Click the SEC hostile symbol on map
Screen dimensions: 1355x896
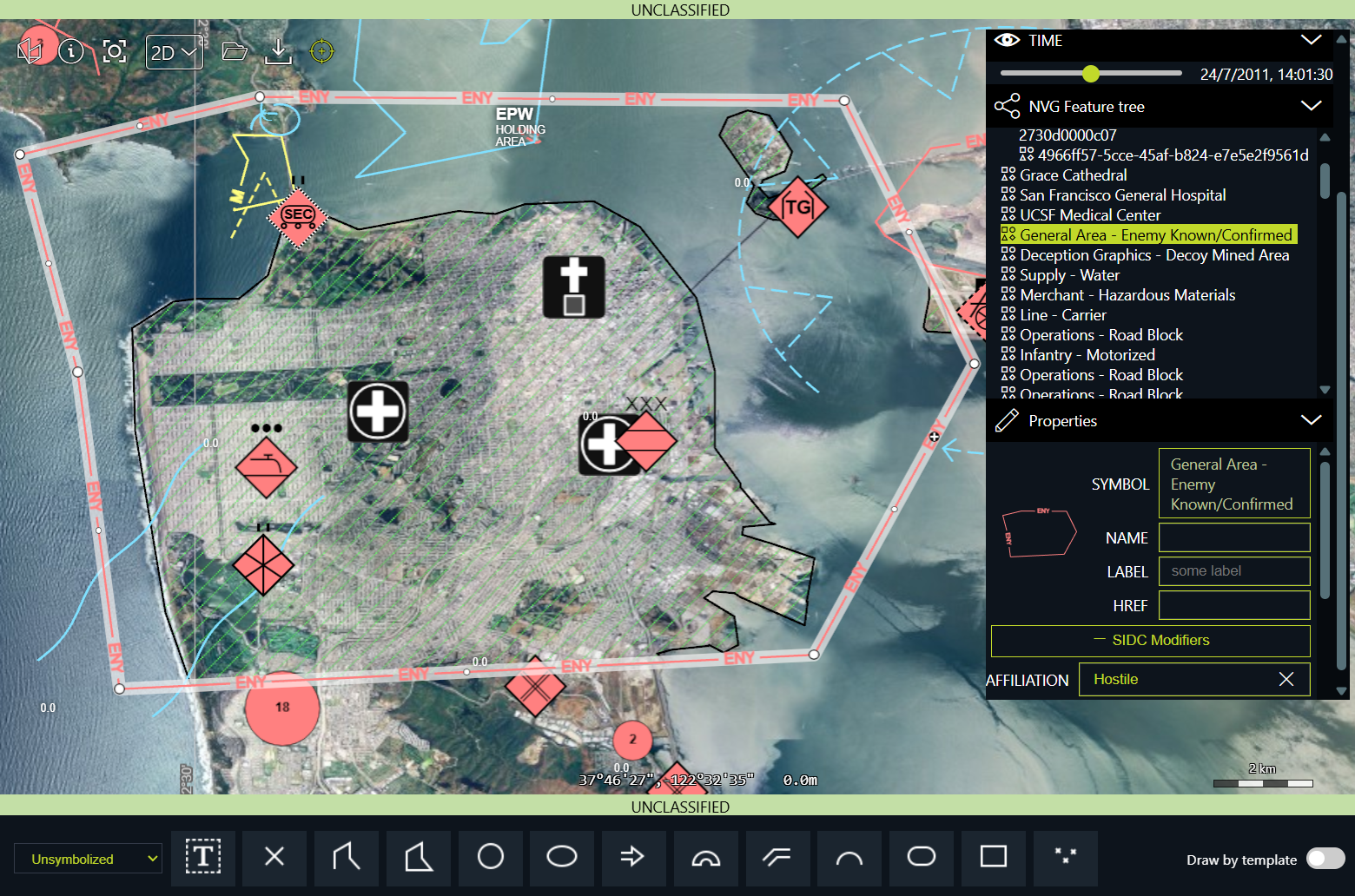pos(298,216)
